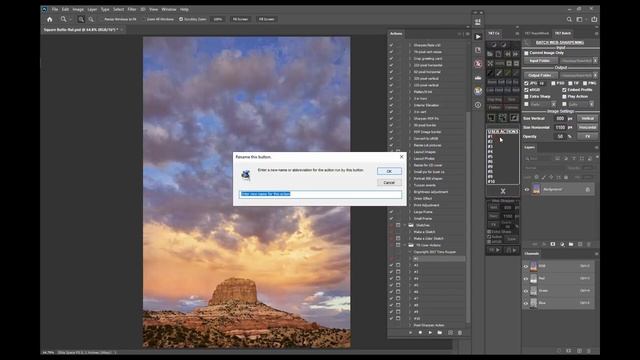Select the Zoom tool in options bar
The height and width of the screenshot is (360, 640).
point(63,19)
